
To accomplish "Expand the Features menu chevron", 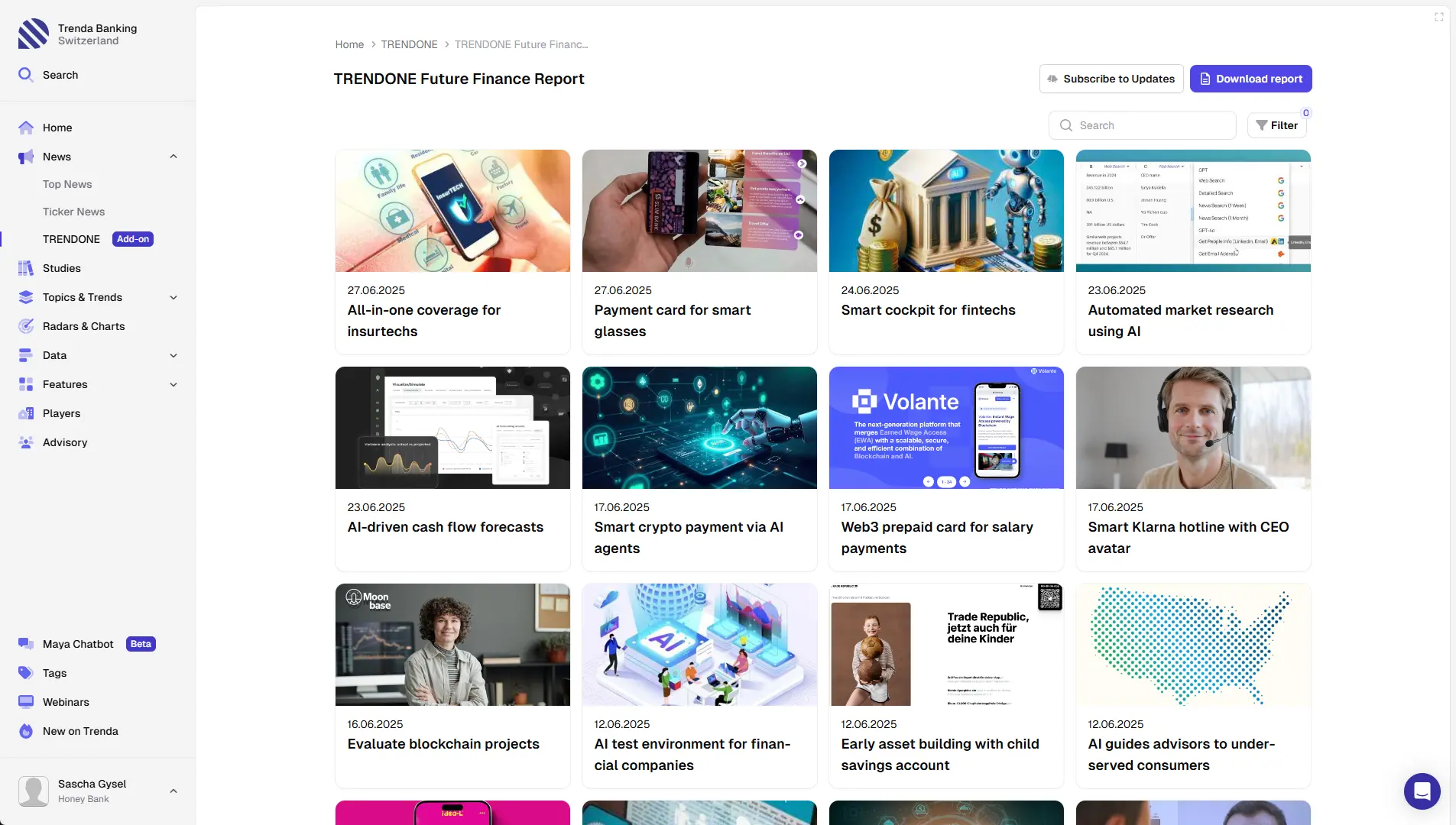I will click(x=173, y=384).
